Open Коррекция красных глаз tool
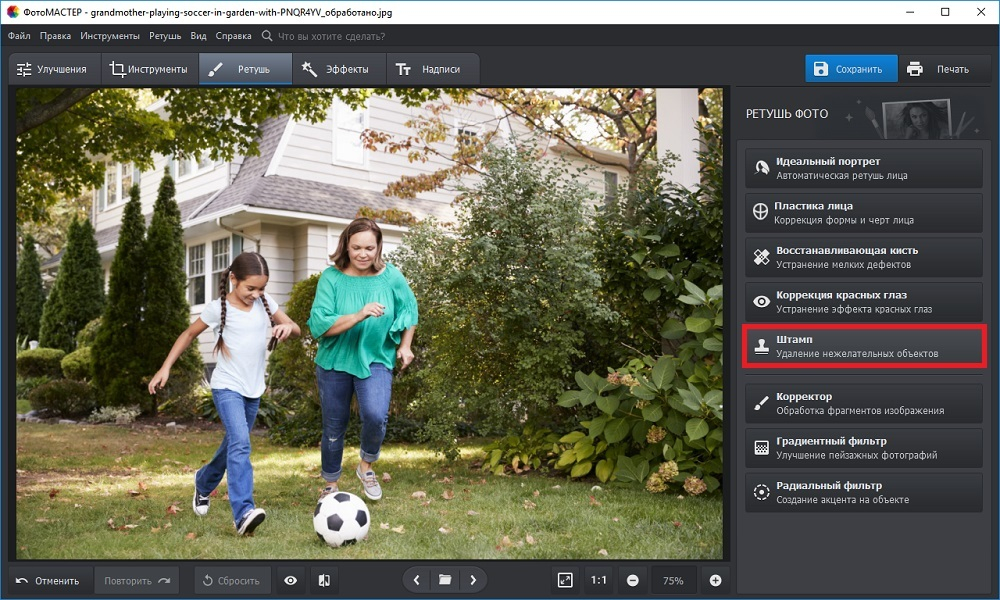1000x600 pixels. tap(864, 302)
